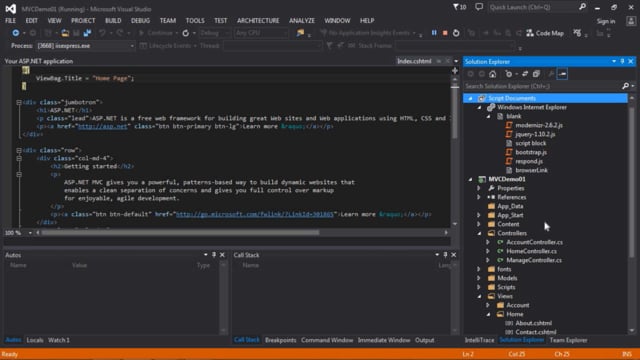Open the editor zoom percentage dropdown
The image size is (640, 360).
30,233
